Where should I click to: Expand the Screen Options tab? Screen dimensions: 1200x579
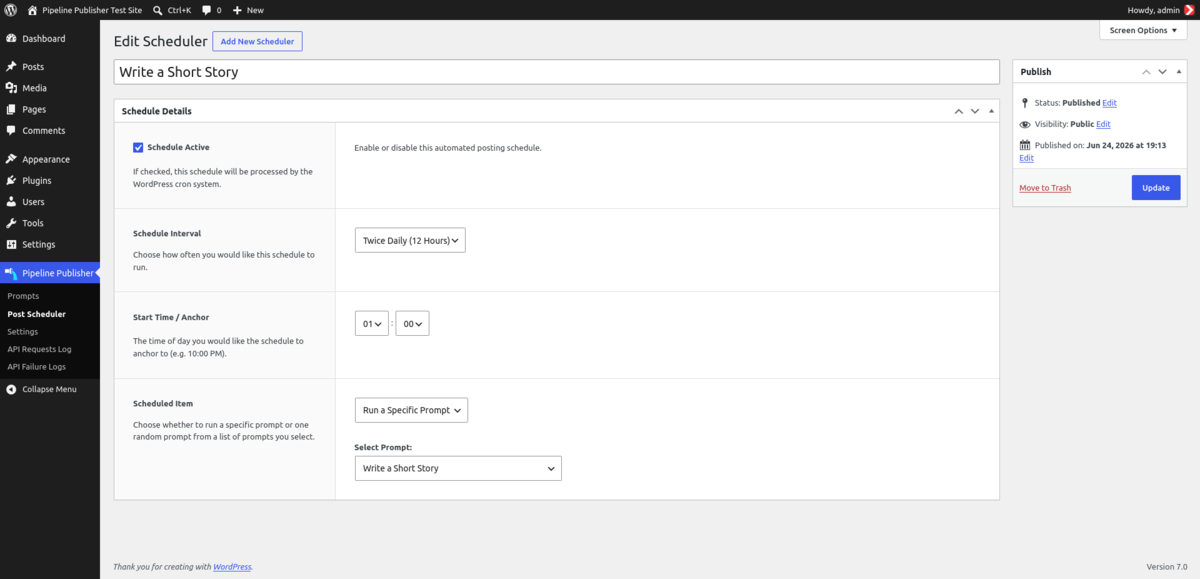click(x=1143, y=30)
